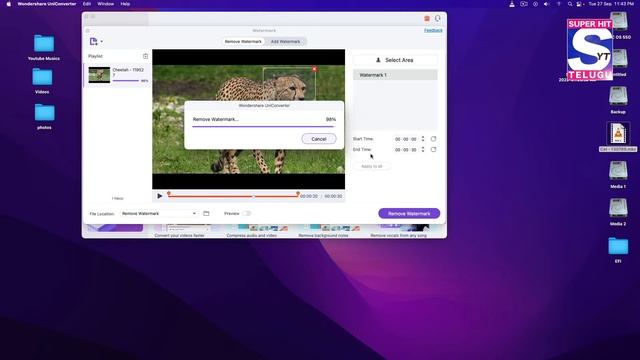
Task: Select the Watermark 1 list entry
Action: (395, 75)
